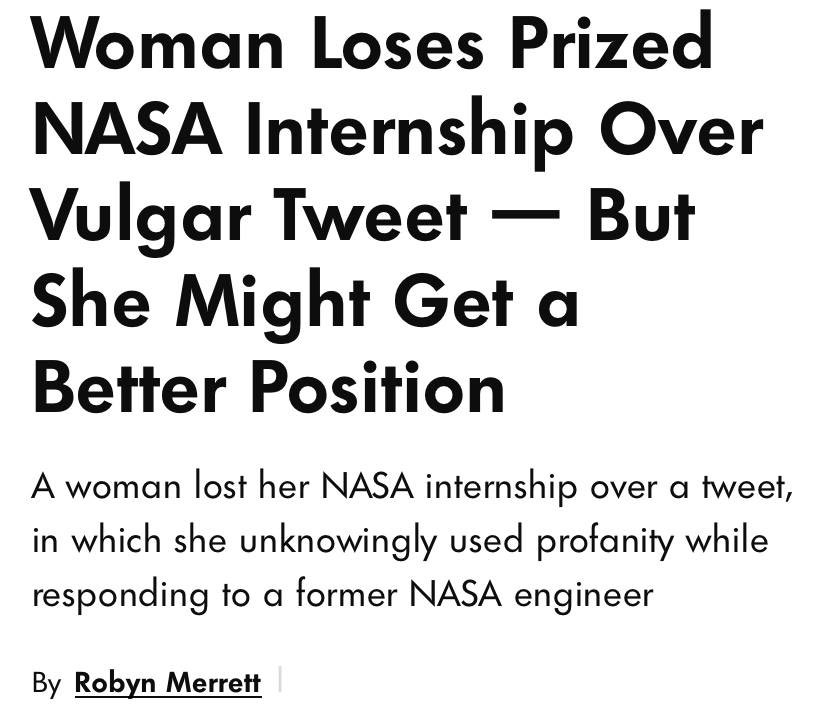Click the word "Vulgar" in the headline
The image size is (828, 713).
click(129, 217)
